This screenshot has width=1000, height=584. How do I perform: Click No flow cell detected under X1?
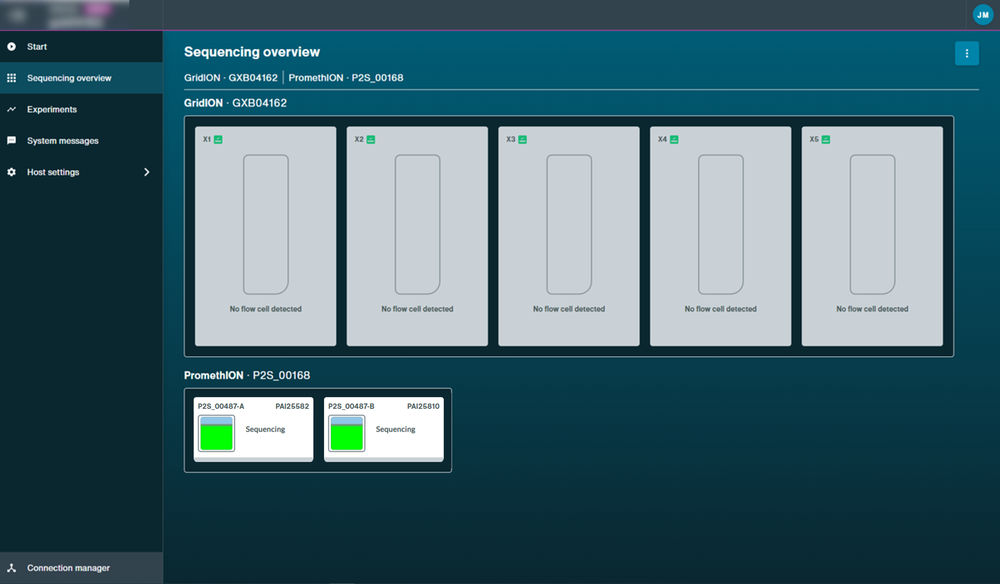click(265, 309)
